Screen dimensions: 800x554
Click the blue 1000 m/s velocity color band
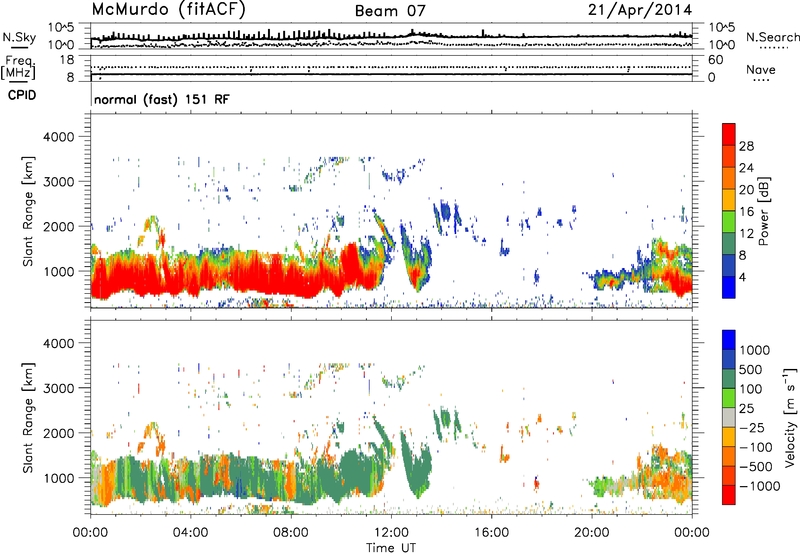[x=729, y=340]
